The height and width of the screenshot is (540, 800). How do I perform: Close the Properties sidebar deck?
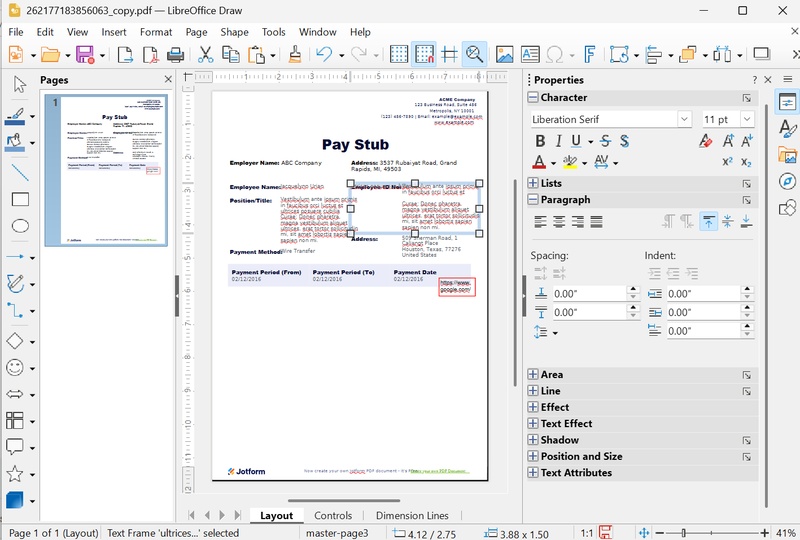point(768,80)
